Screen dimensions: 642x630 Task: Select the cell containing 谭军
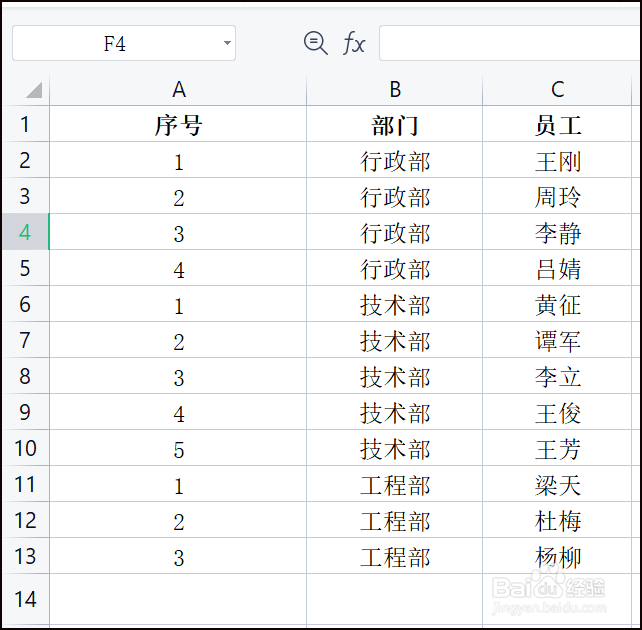click(557, 341)
